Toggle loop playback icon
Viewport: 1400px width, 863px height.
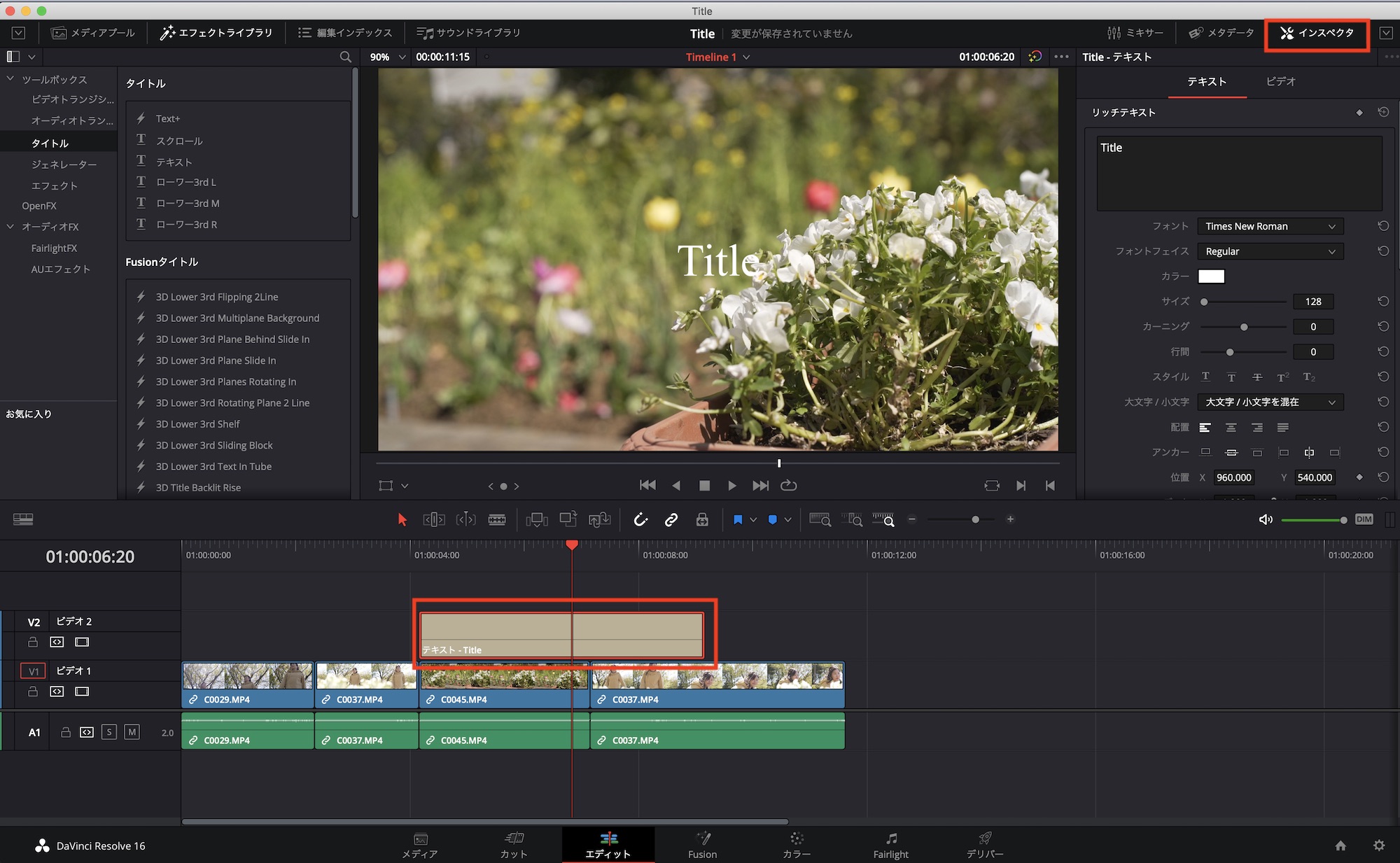tap(789, 486)
